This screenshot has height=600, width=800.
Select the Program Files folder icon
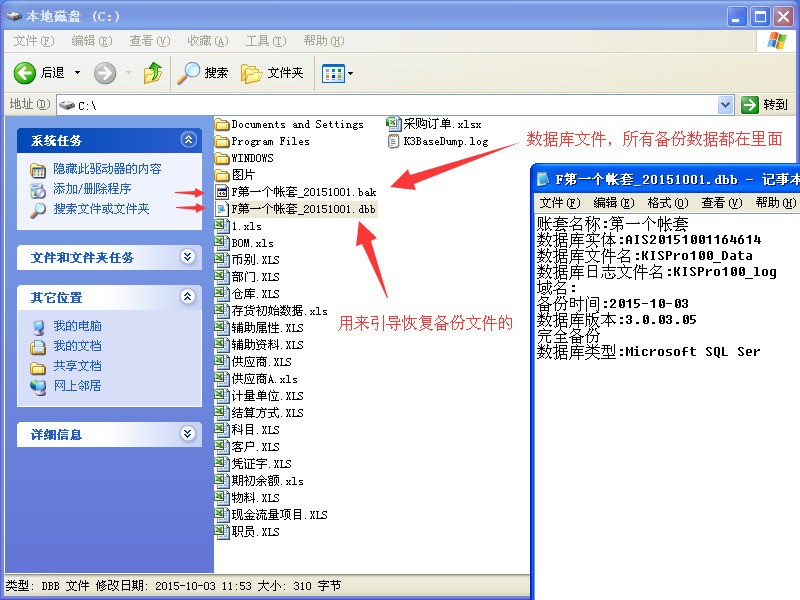point(222,141)
